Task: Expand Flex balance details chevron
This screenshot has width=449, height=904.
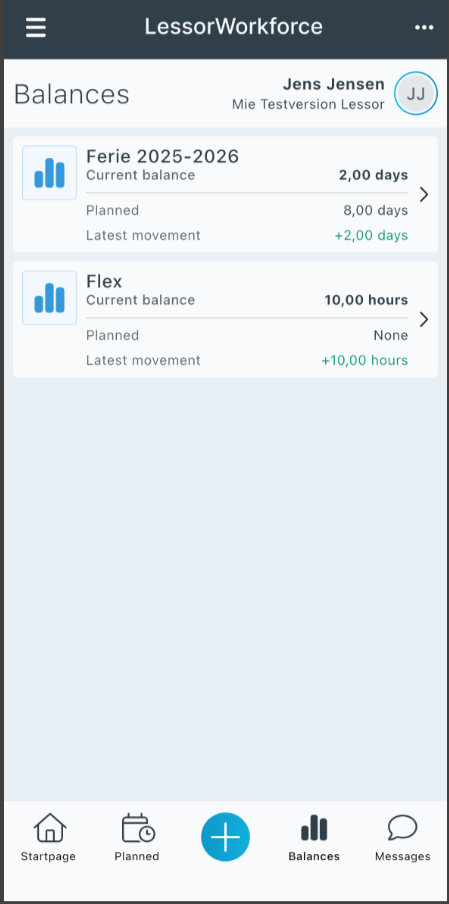Action: click(424, 319)
